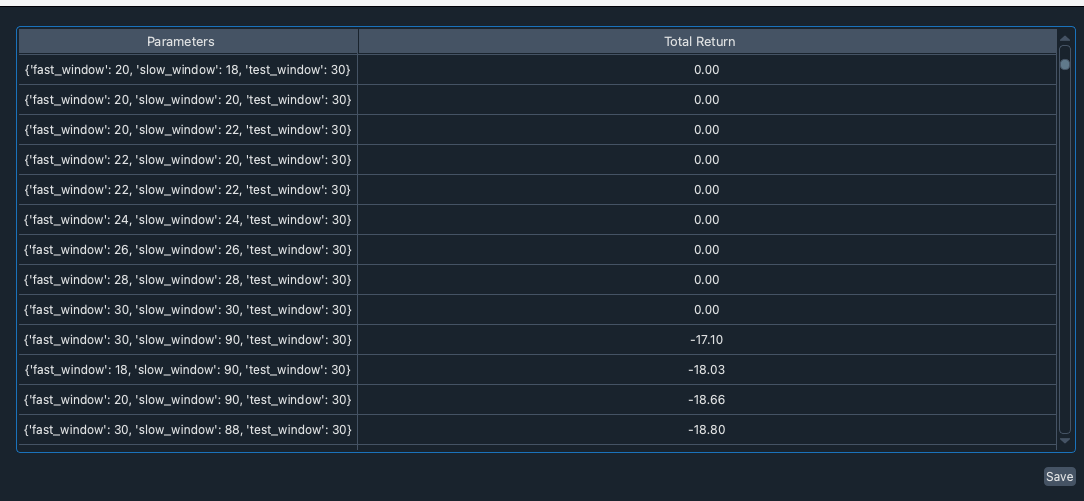Screen dimensions: 1084x501
Task: Click the Save button
Action: coord(1059,476)
